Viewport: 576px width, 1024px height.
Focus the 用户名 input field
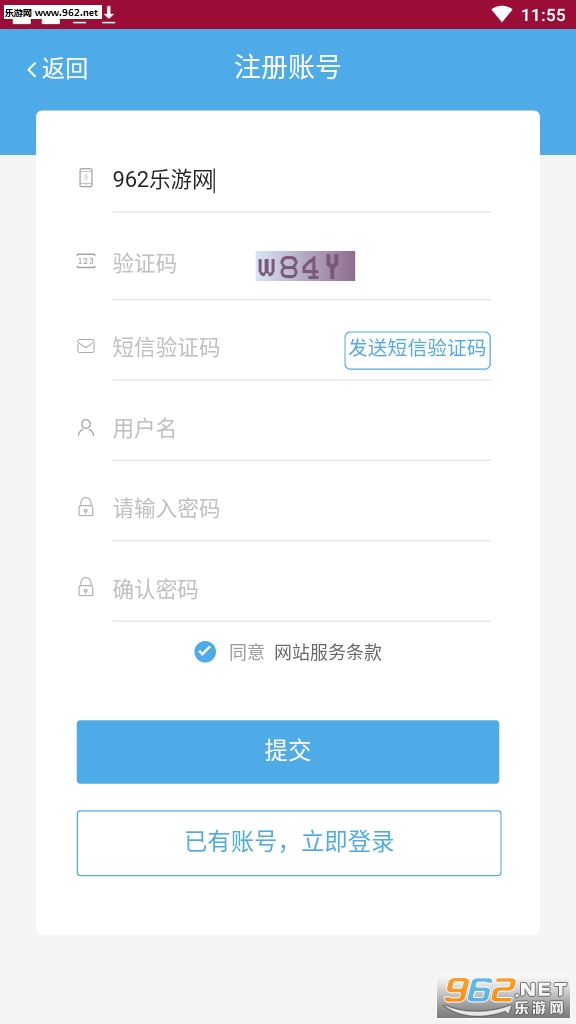pyautogui.click(x=302, y=428)
